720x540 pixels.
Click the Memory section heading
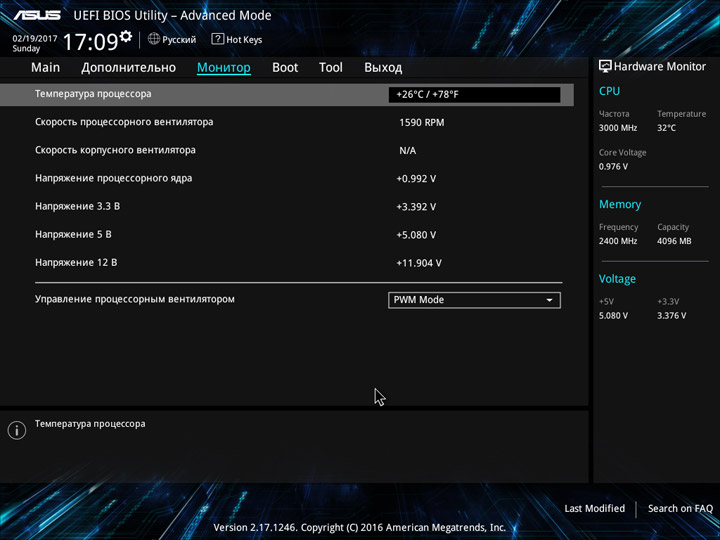coord(620,204)
